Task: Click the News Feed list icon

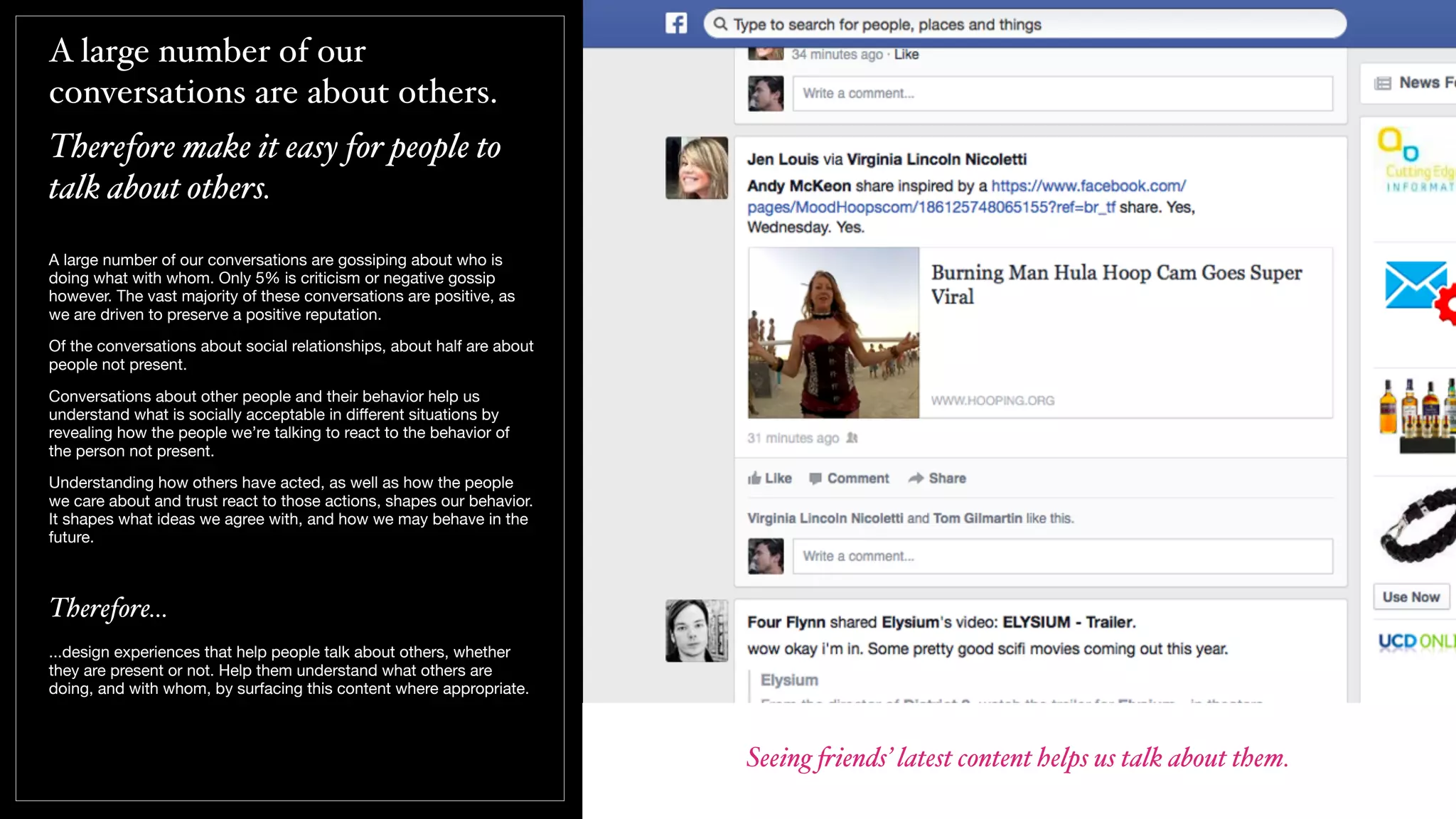Action: (1383, 83)
